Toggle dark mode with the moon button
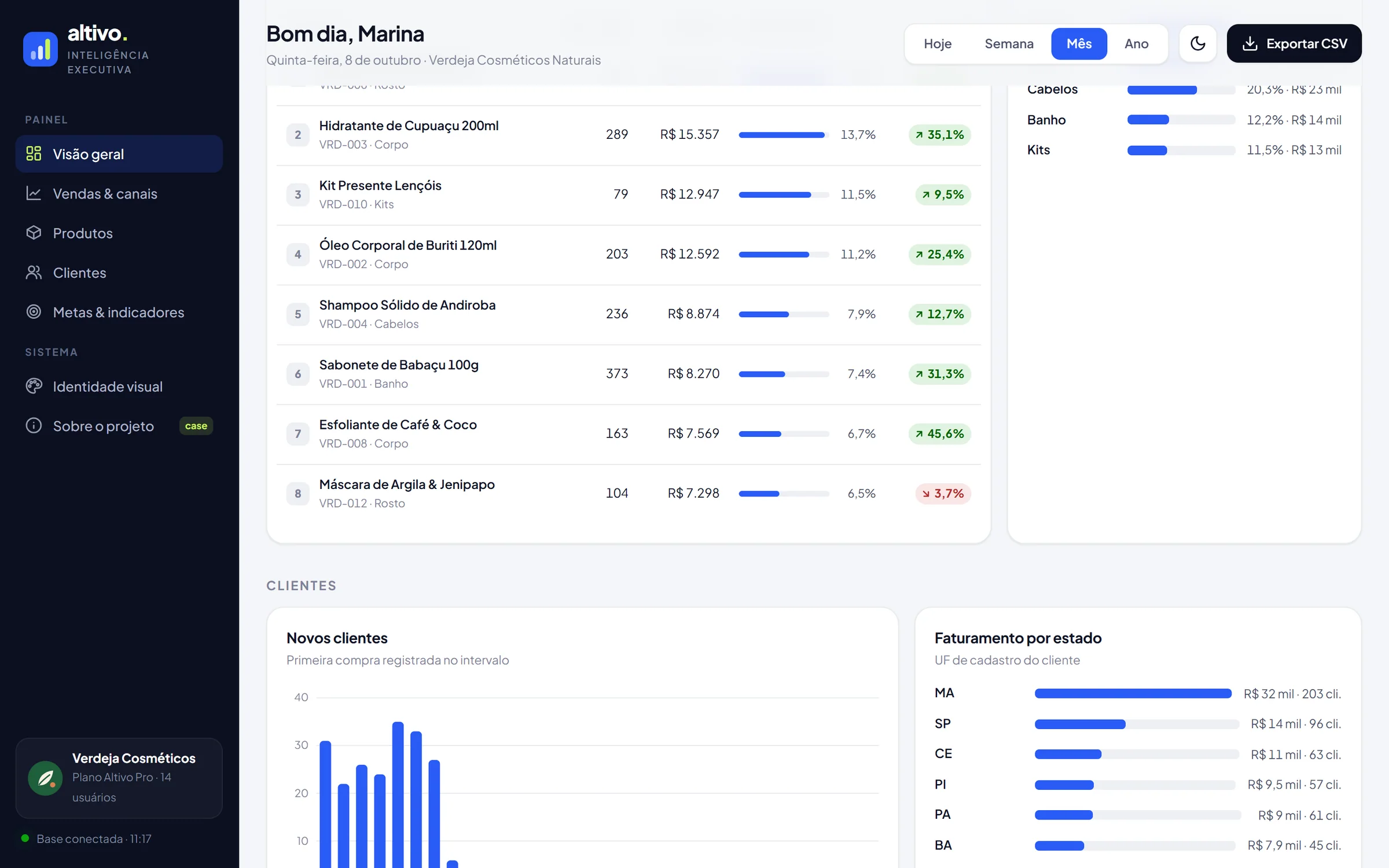The width and height of the screenshot is (1389, 868). coord(1197,43)
